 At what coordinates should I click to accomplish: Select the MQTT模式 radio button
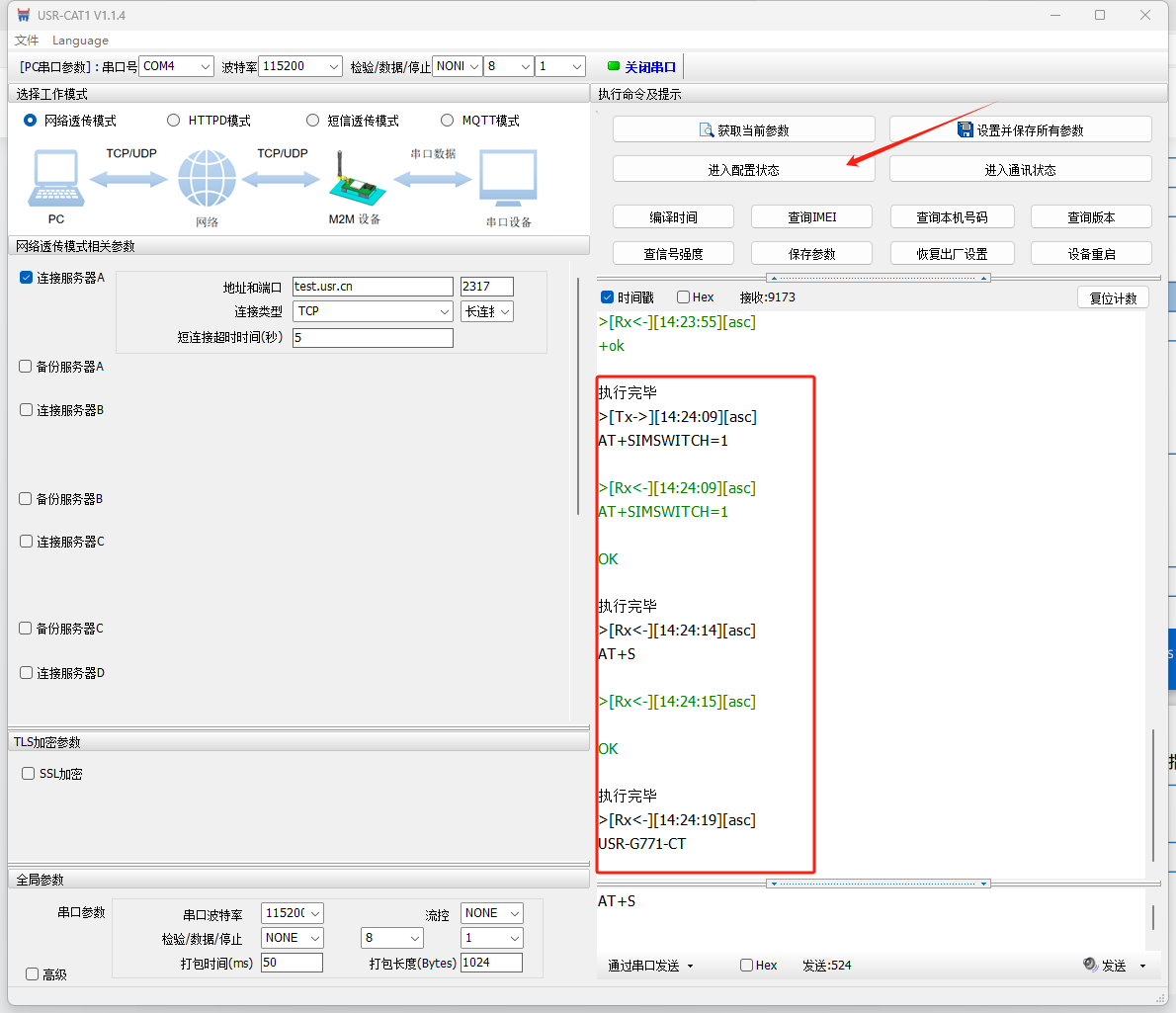(x=448, y=121)
